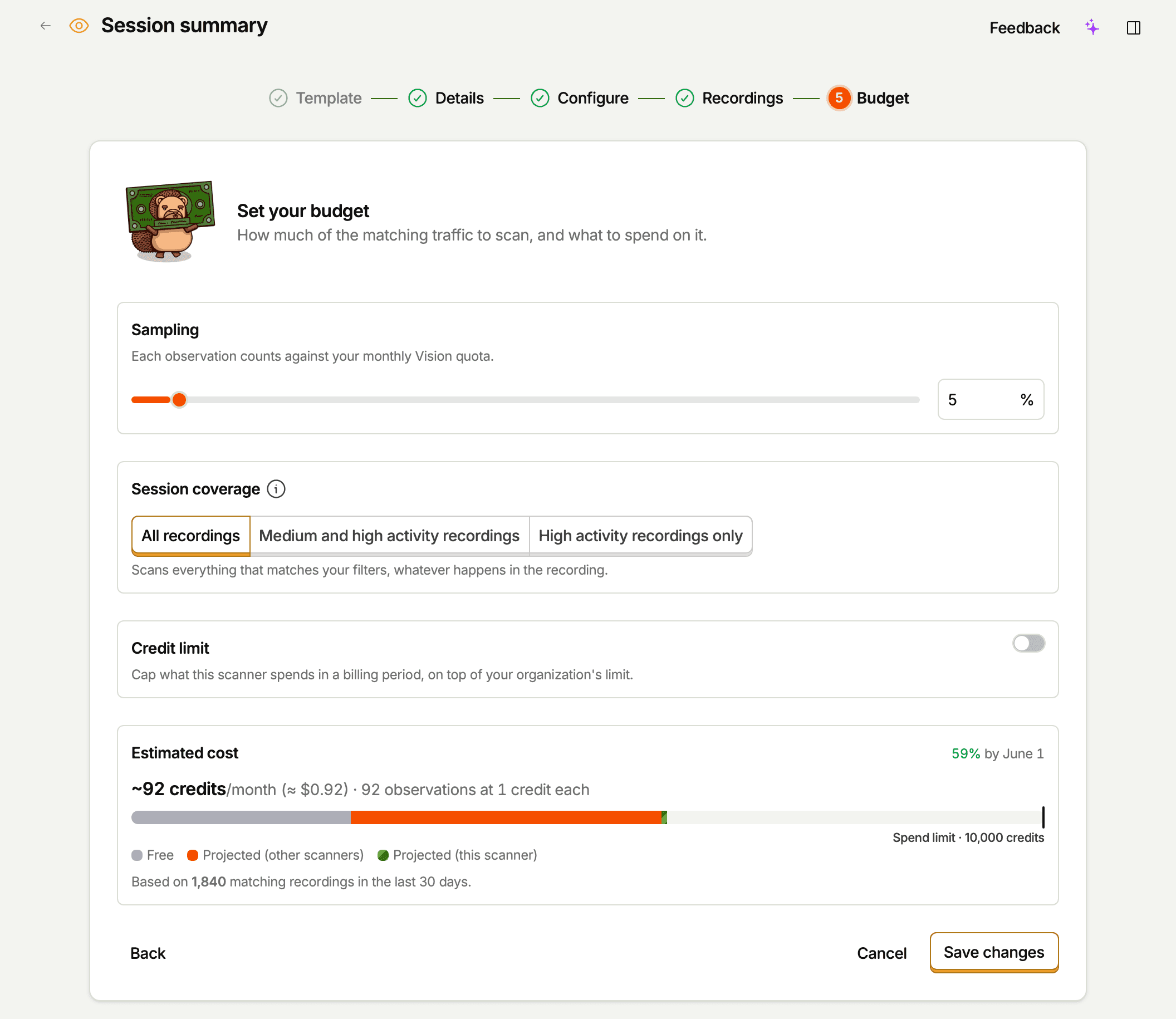
Task: Click 'How much of the matching traffic' subtitle
Action: pos(472,235)
